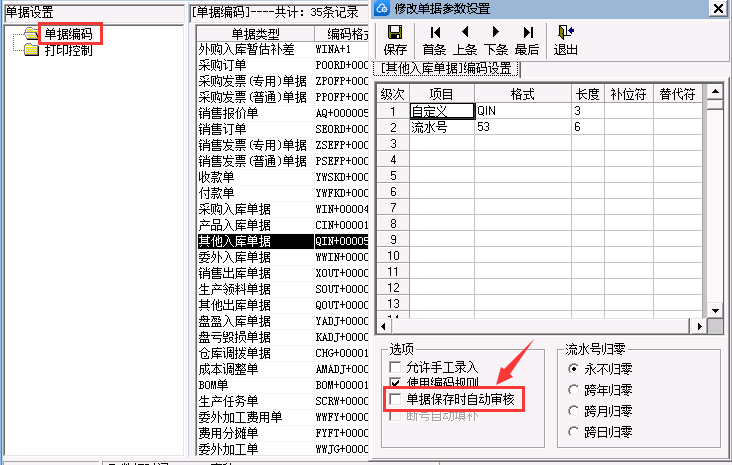Uncheck 使用编码规则 checkbox

click(x=395, y=382)
